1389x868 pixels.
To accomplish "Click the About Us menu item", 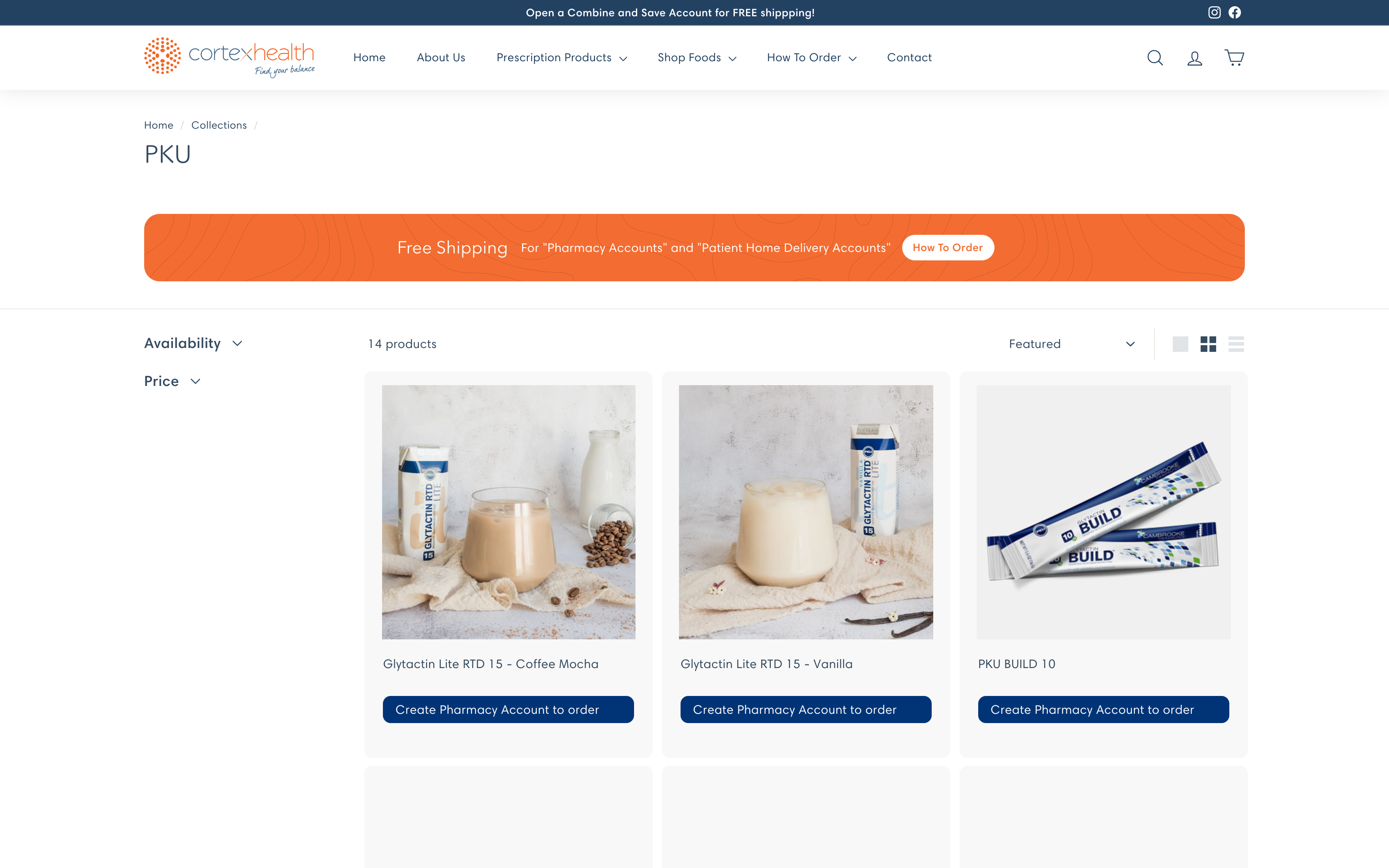I will pos(441,57).
